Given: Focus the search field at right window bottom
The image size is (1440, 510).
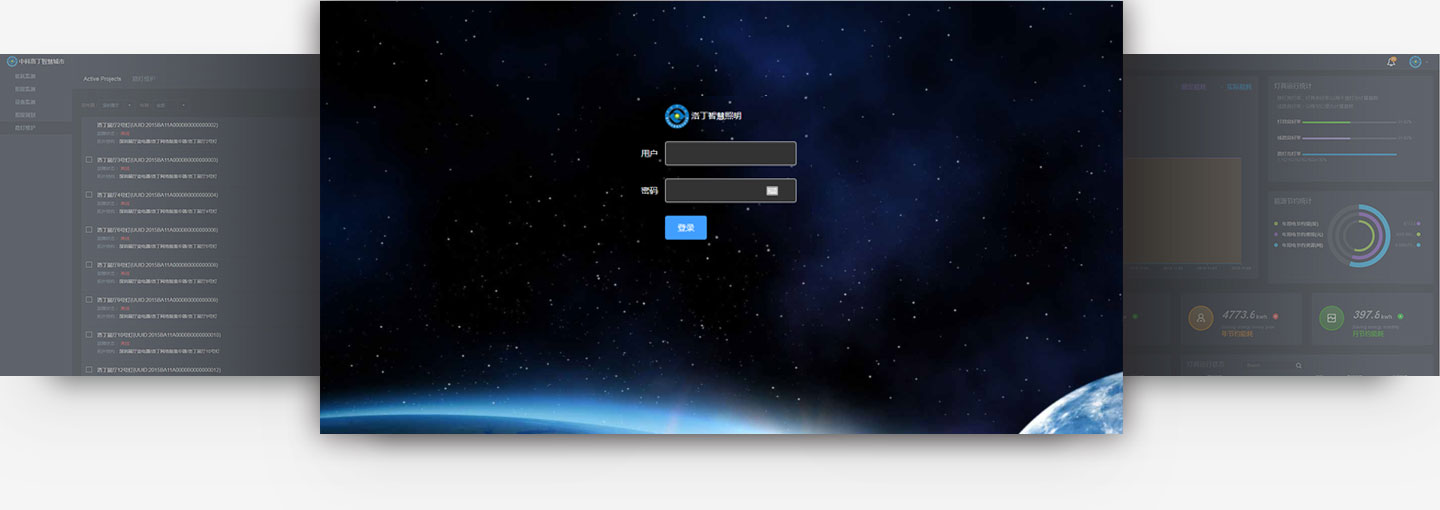Looking at the screenshot, I should click(x=1273, y=366).
